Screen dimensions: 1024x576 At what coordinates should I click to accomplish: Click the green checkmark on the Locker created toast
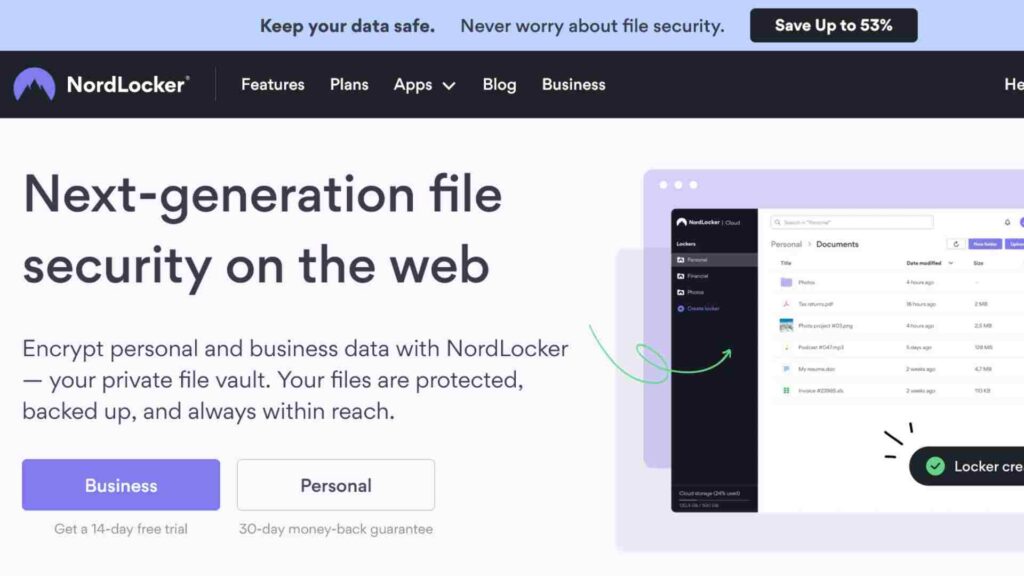pyautogui.click(x=935, y=466)
